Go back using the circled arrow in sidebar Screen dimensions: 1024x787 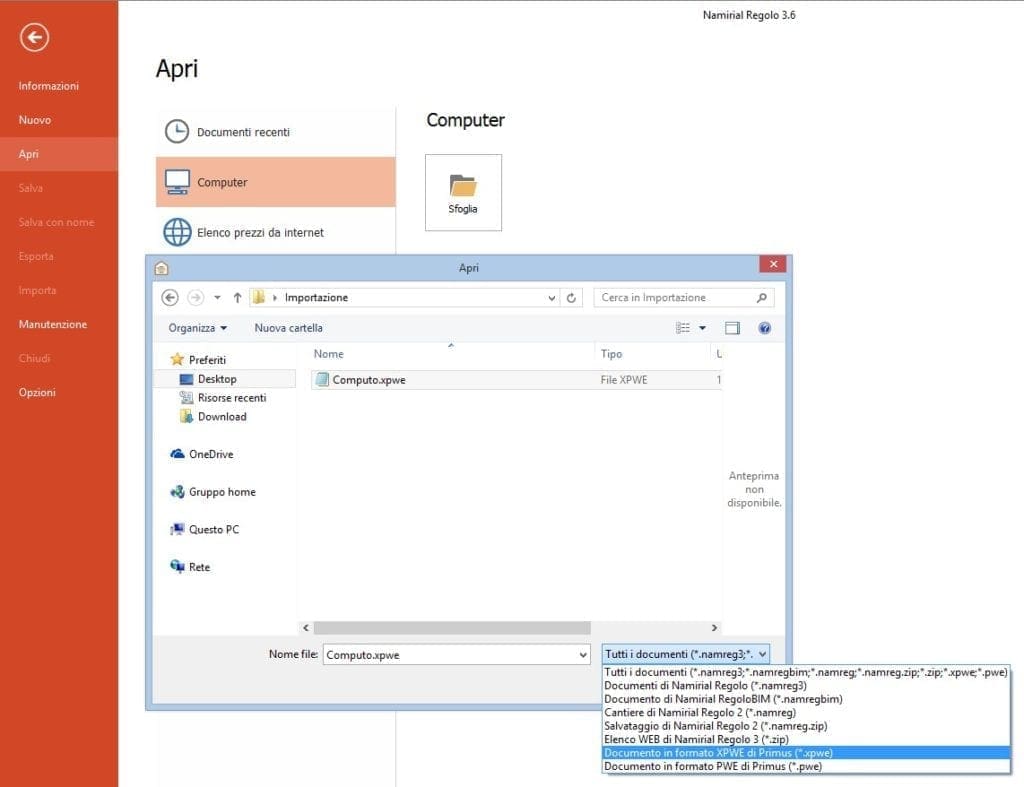click(34, 37)
